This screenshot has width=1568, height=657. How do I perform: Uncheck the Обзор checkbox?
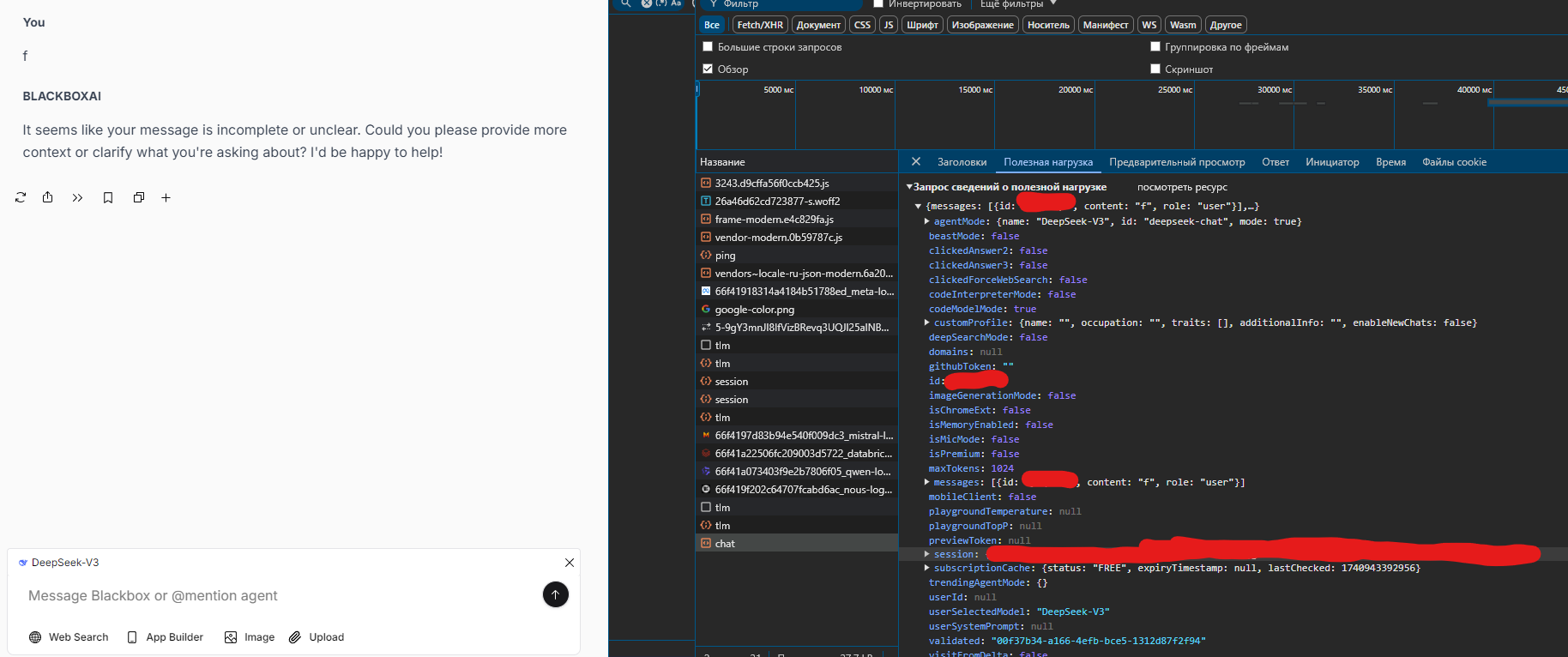click(708, 69)
